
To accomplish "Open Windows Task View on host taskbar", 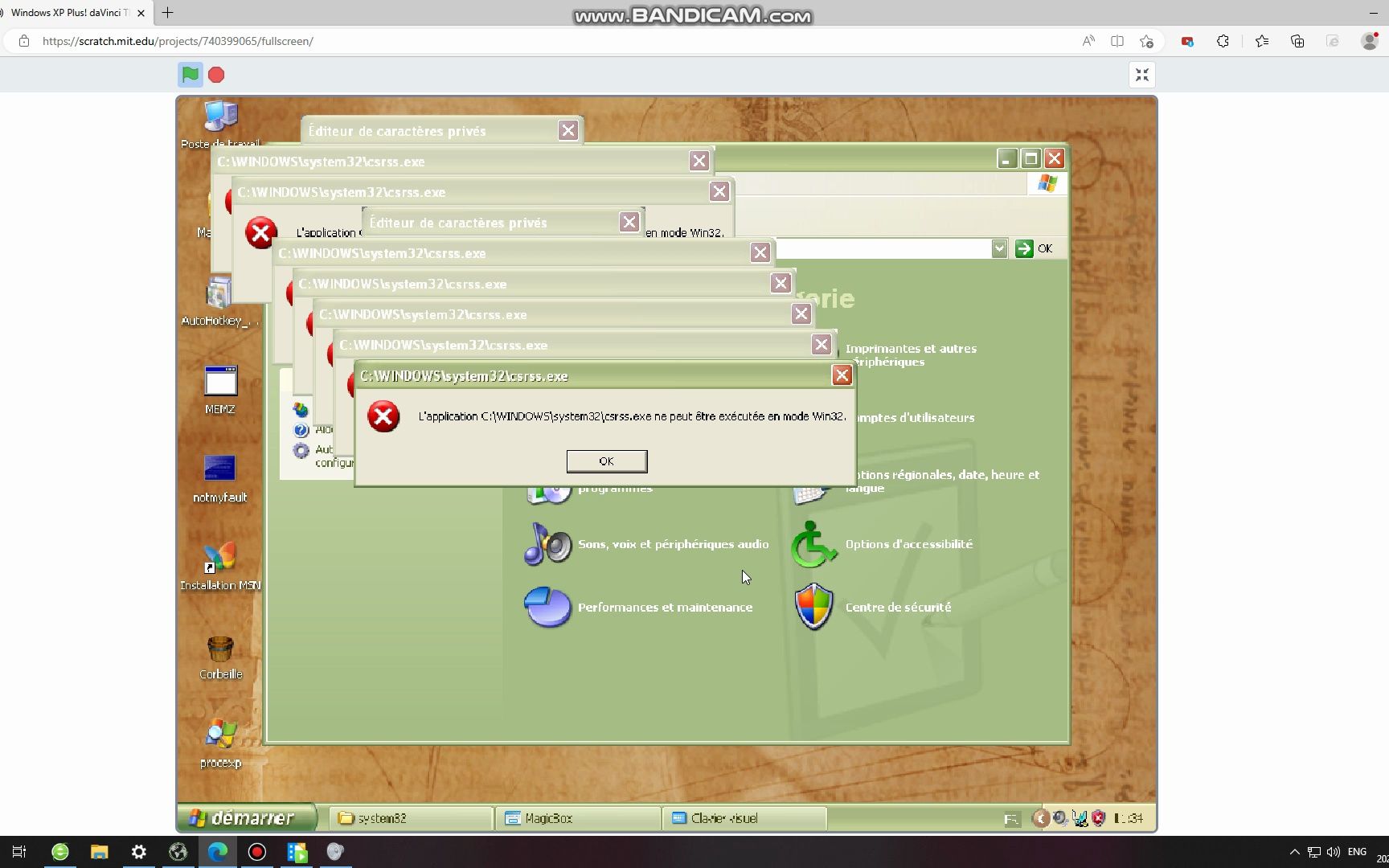I will click(x=19, y=852).
